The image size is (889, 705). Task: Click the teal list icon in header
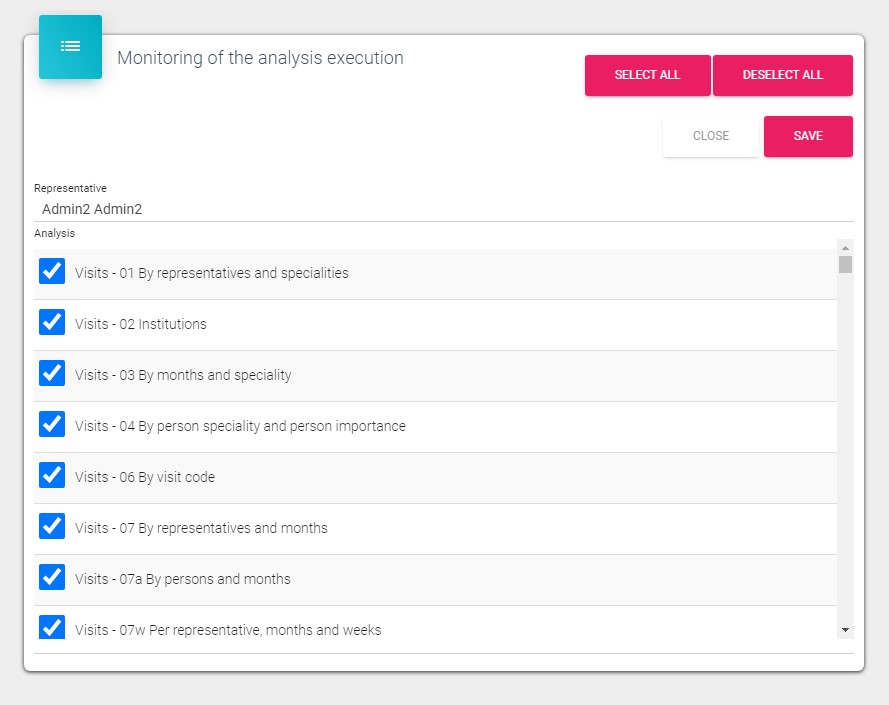(70, 46)
